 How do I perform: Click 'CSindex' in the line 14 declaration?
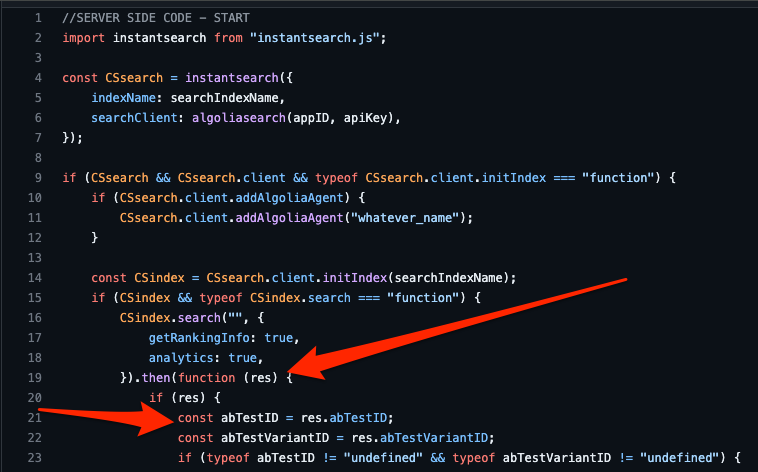coord(160,278)
